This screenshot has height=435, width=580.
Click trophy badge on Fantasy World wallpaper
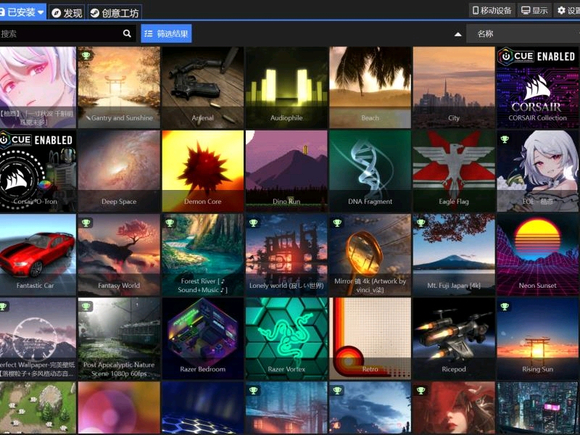[x=86, y=223]
